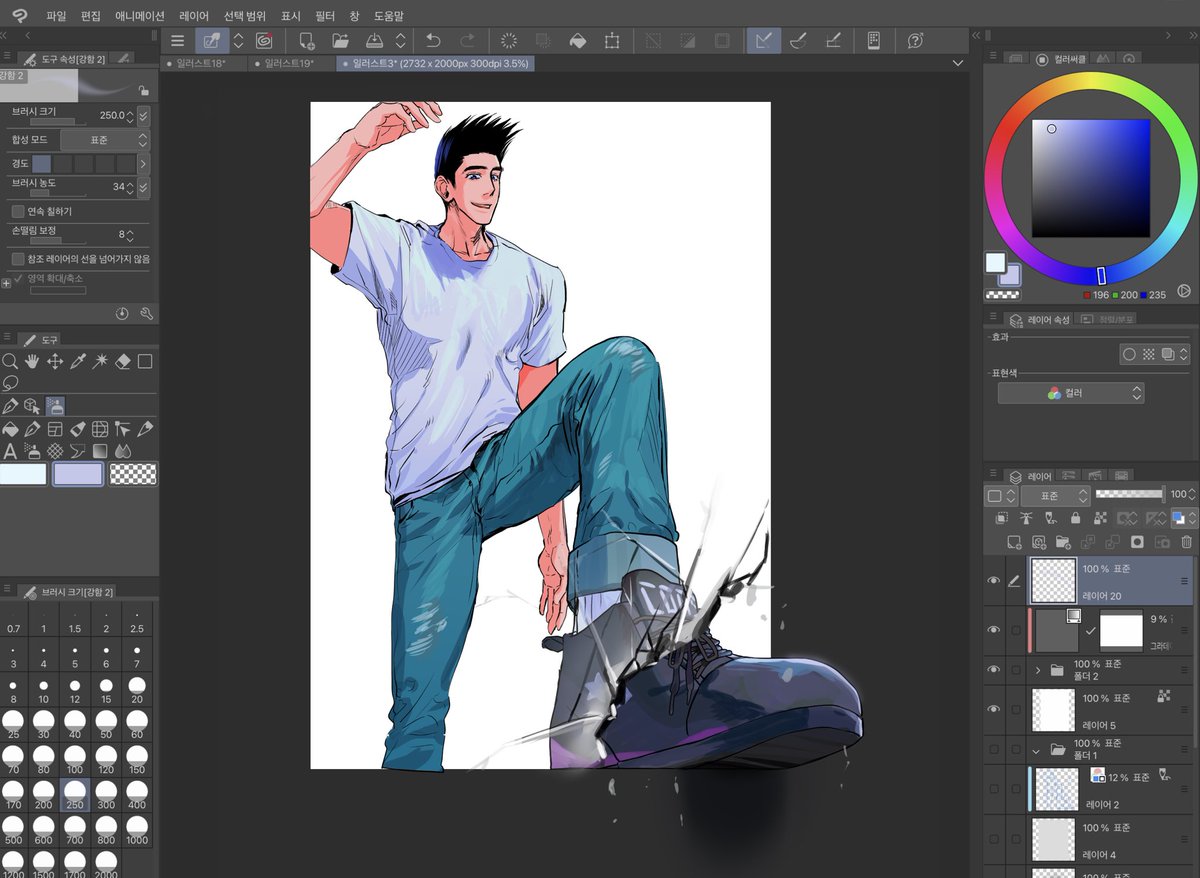Switch to the 일러스트18* document tab
The width and height of the screenshot is (1200, 878).
203,63
